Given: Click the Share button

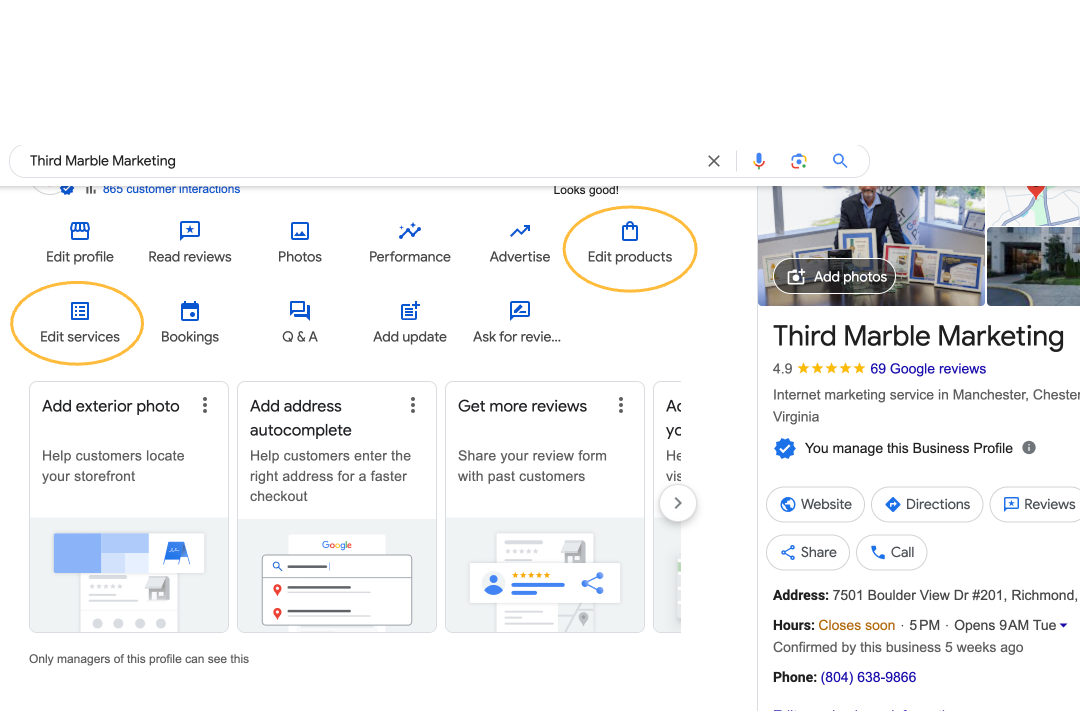Looking at the screenshot, I should (808, 553).
